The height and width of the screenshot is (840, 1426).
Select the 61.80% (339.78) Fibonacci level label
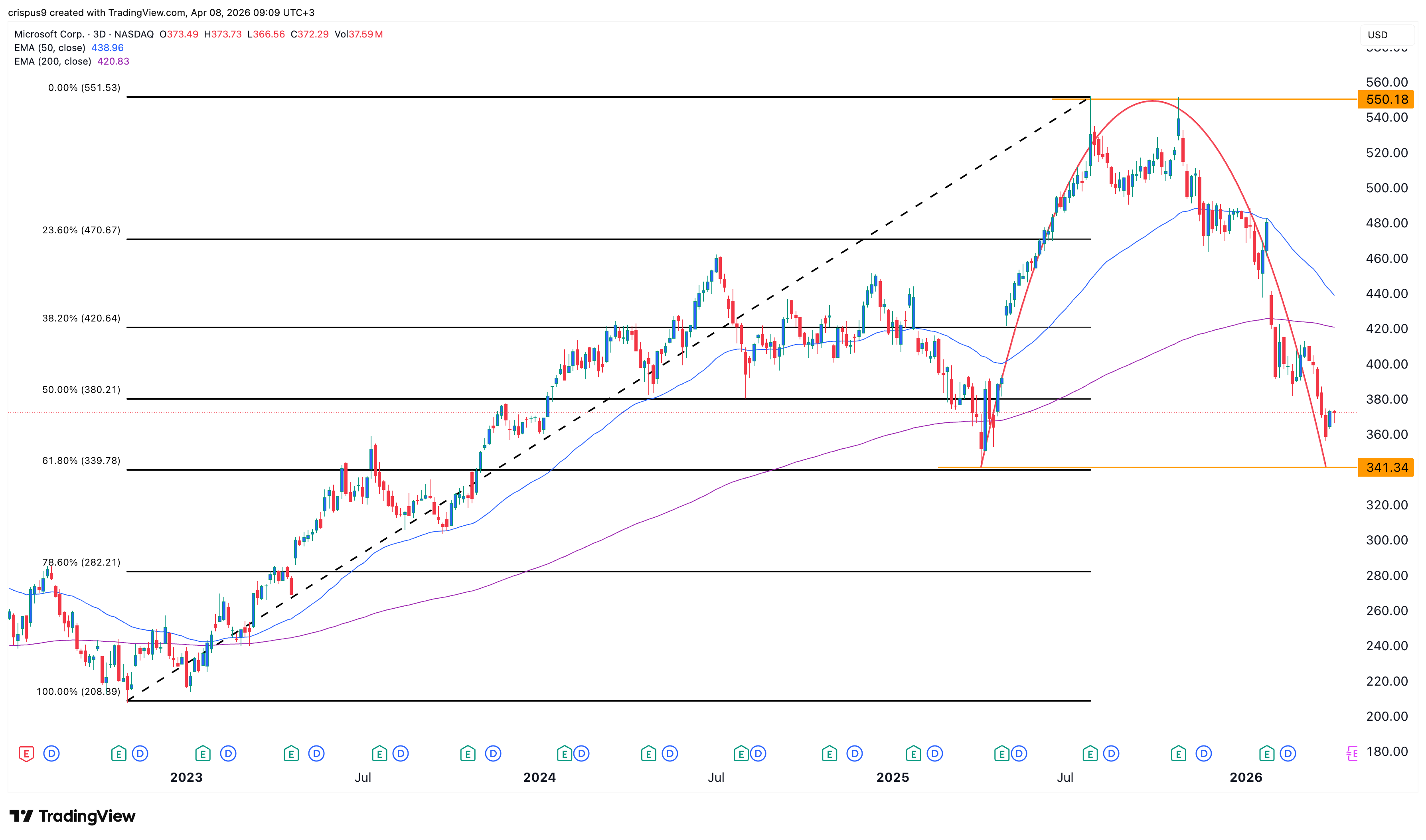[x=81, y=461]
